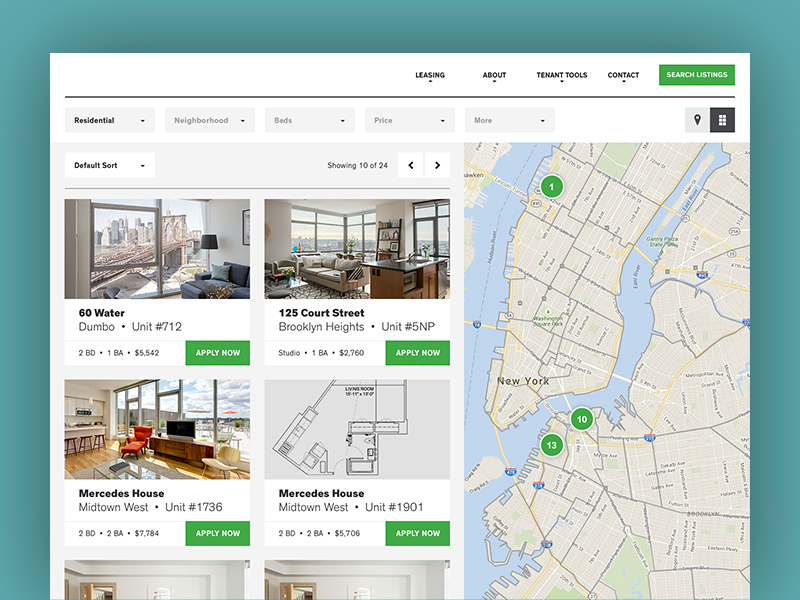
Task: Select the Contact menu item
Action: pyautogui.click(x=623, y=74)
